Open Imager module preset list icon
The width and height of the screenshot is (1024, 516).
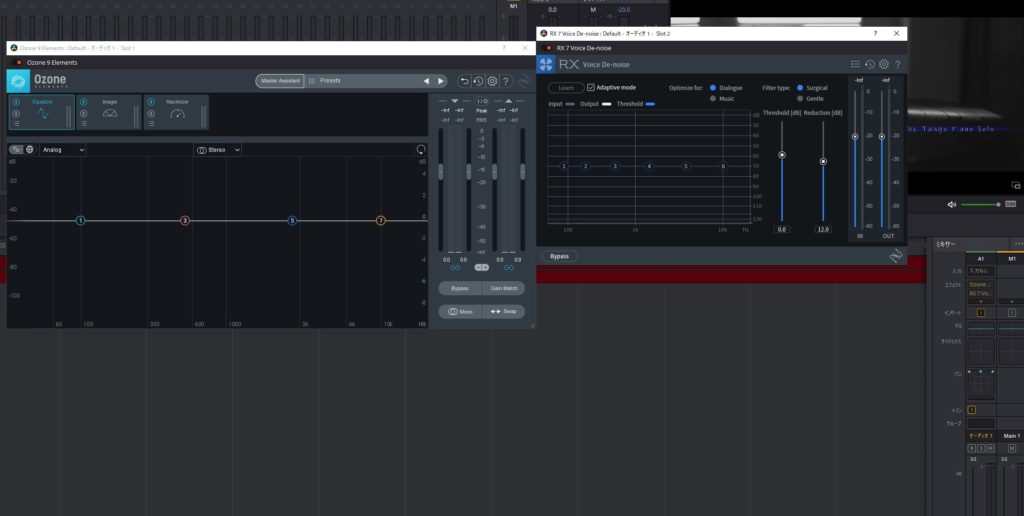pos(84,123)
